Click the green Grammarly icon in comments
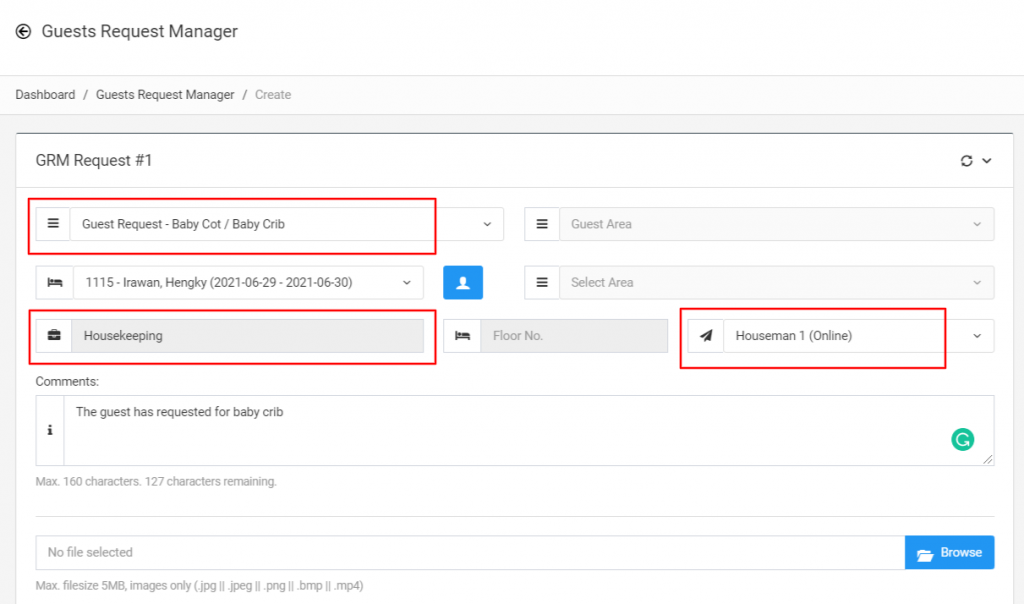 (x=963, y=439)
